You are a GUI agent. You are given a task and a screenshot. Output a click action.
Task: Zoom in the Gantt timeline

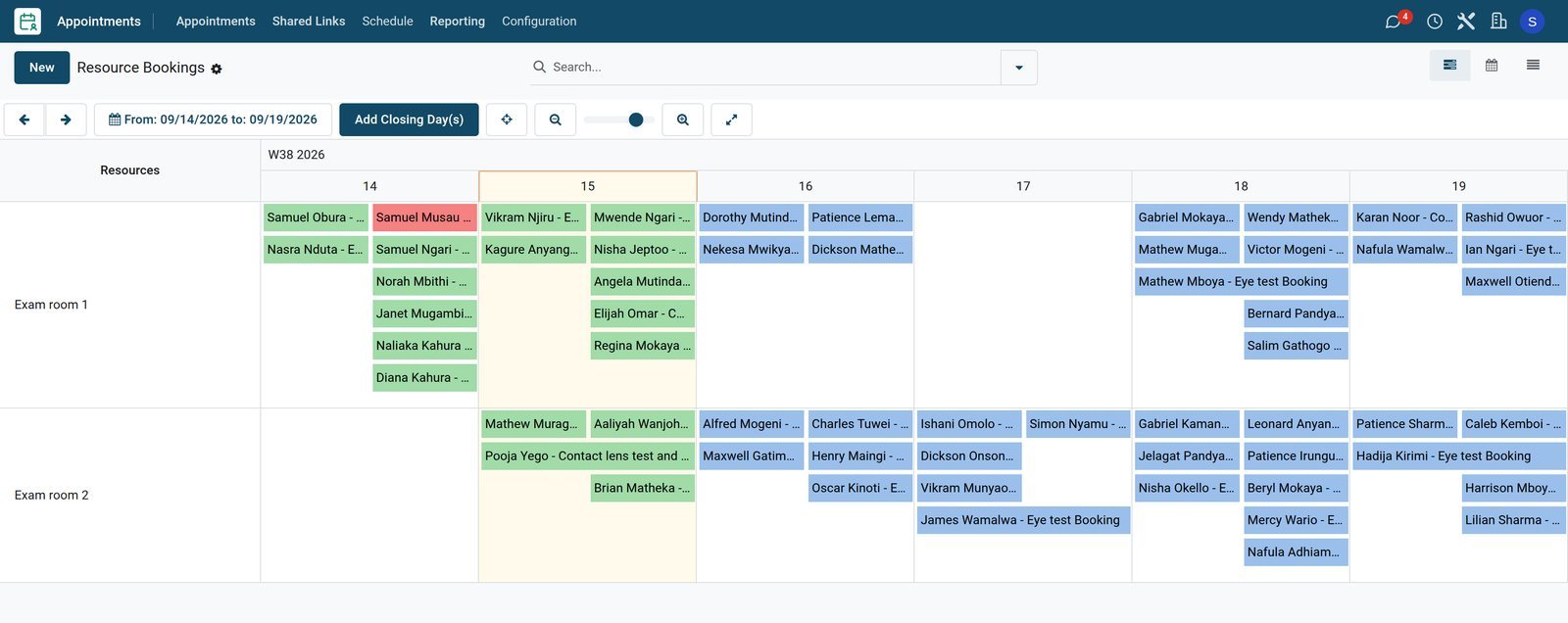683,120
